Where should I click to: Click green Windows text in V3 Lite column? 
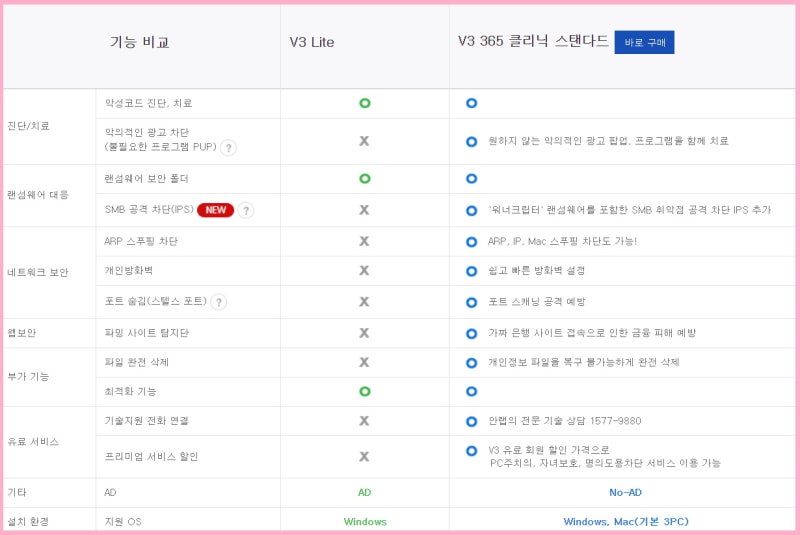[x=365, y=522]
